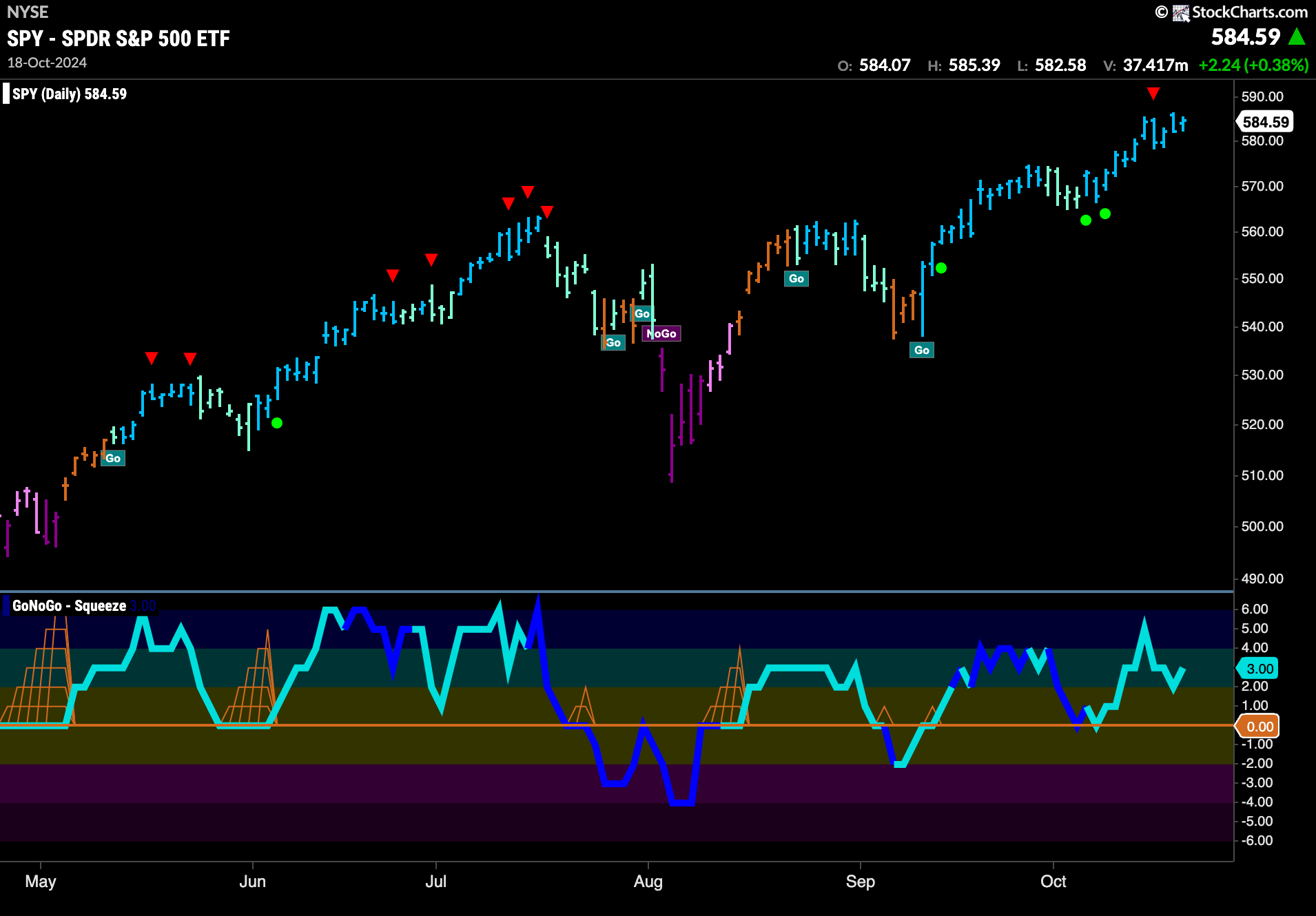Click the rightmost of three July red triangles
1316x916 pixels.
[x=547, y=211]
